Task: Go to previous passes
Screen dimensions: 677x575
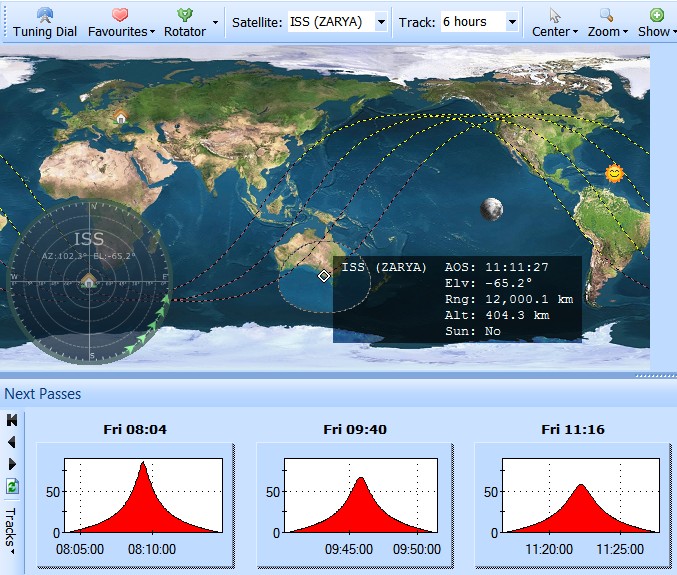Action: click(12, 442)
